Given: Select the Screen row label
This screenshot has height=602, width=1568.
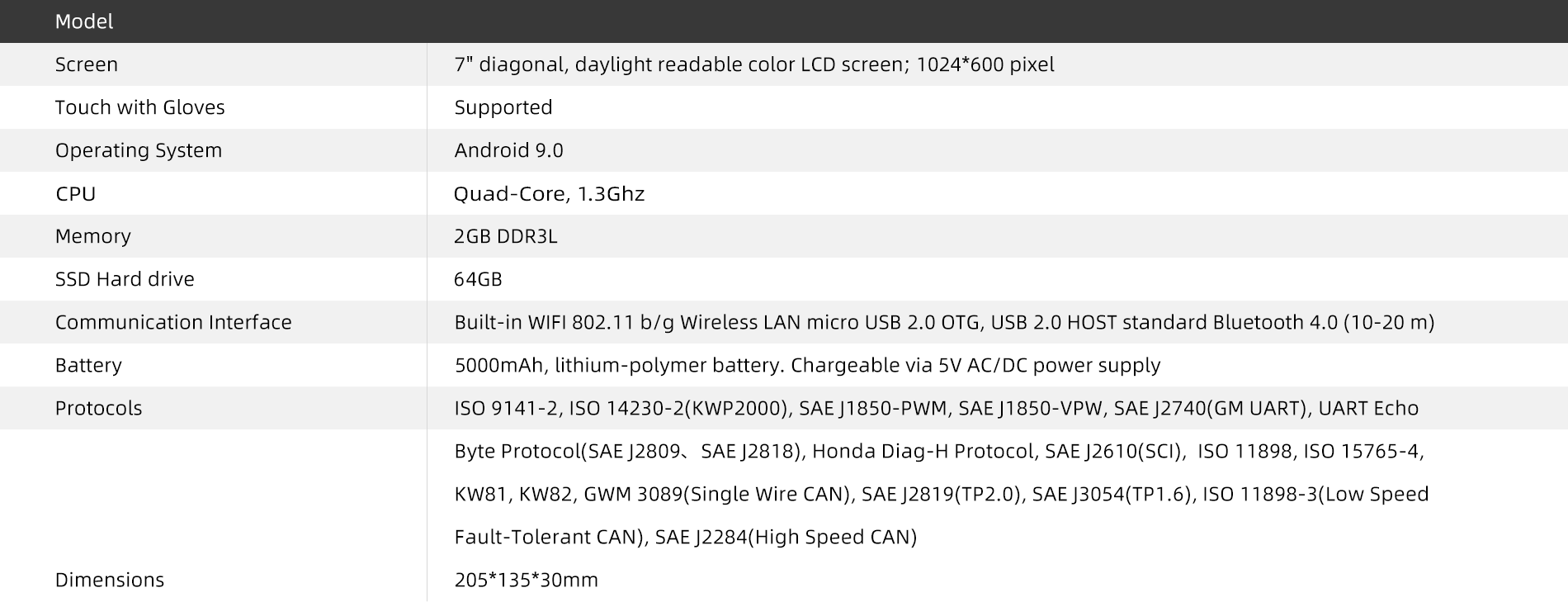Looking at the screenshot, I should [x=87, y=64].
